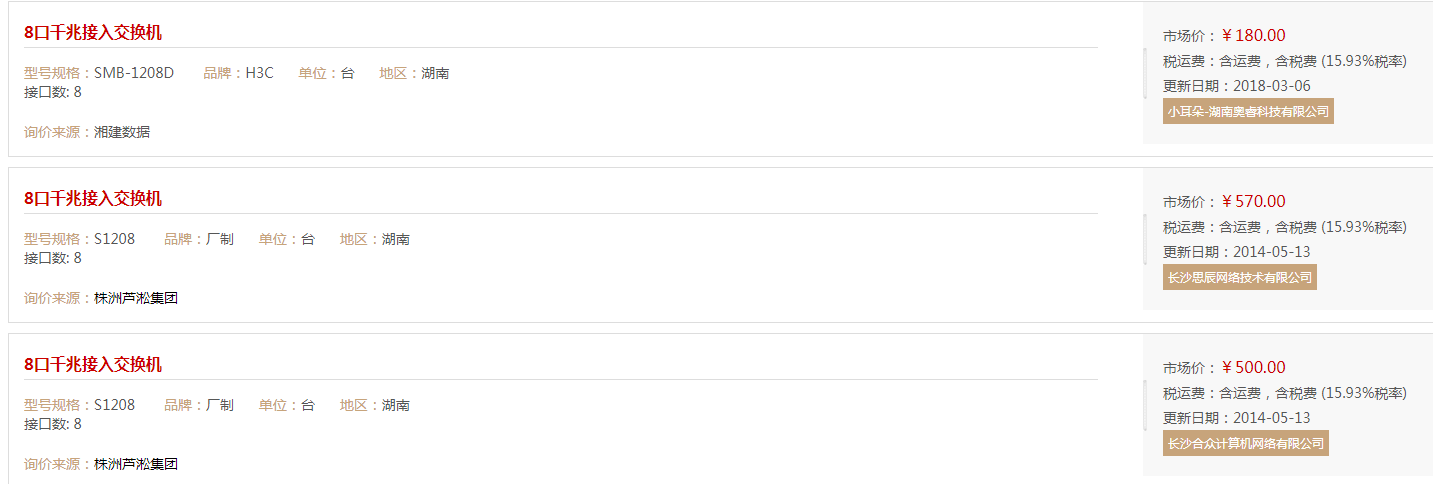Click the third listing's price panel scrollbar handle
The width and height of the screenshot is (1433, 484).
point(1145,405)
